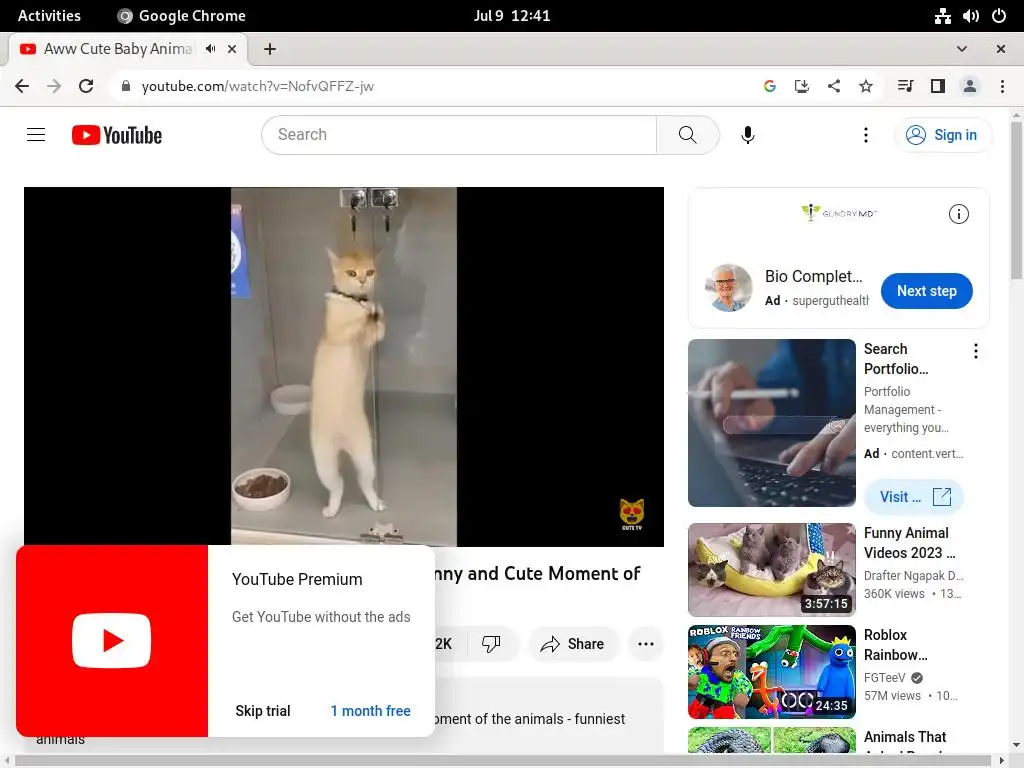Click 1 month free offer
The image size is (1024, 768).
coord(370,711)
